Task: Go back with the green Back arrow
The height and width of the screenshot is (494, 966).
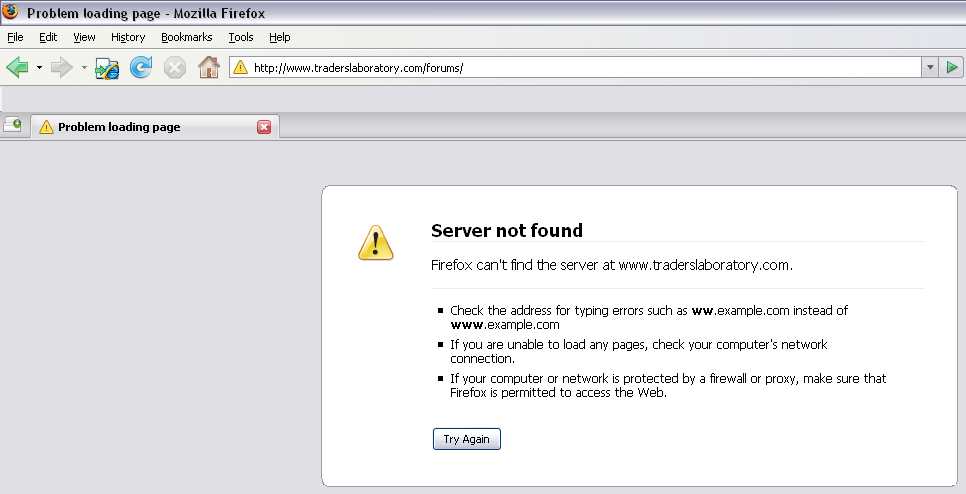Action: pos(17,67)
